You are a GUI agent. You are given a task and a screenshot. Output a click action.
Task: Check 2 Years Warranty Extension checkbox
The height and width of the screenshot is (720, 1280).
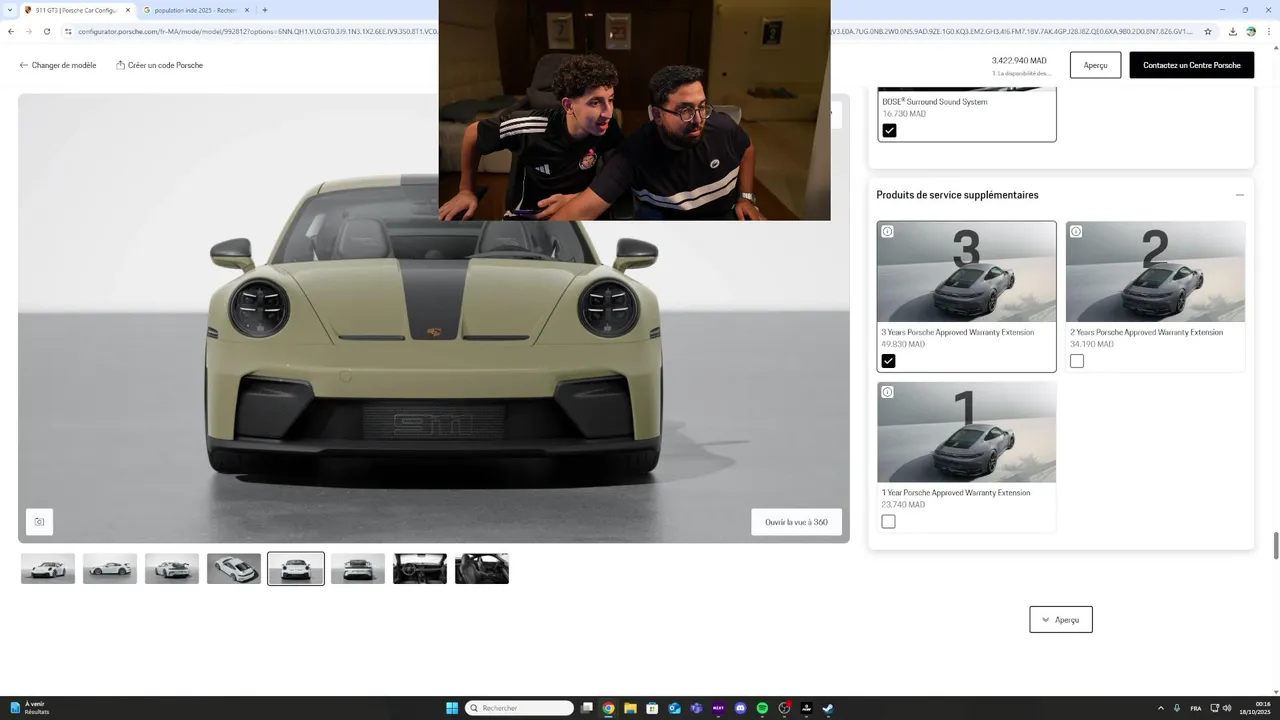click(1077, 361)
